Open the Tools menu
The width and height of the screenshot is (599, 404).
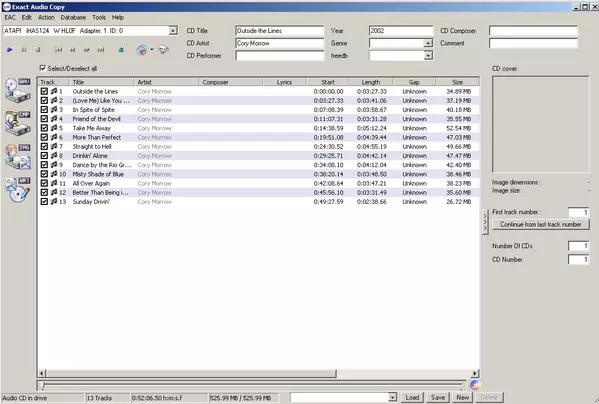[99, 17]
